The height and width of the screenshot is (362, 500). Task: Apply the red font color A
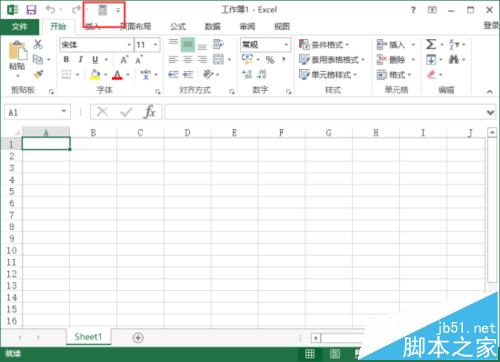click(117, 75)
